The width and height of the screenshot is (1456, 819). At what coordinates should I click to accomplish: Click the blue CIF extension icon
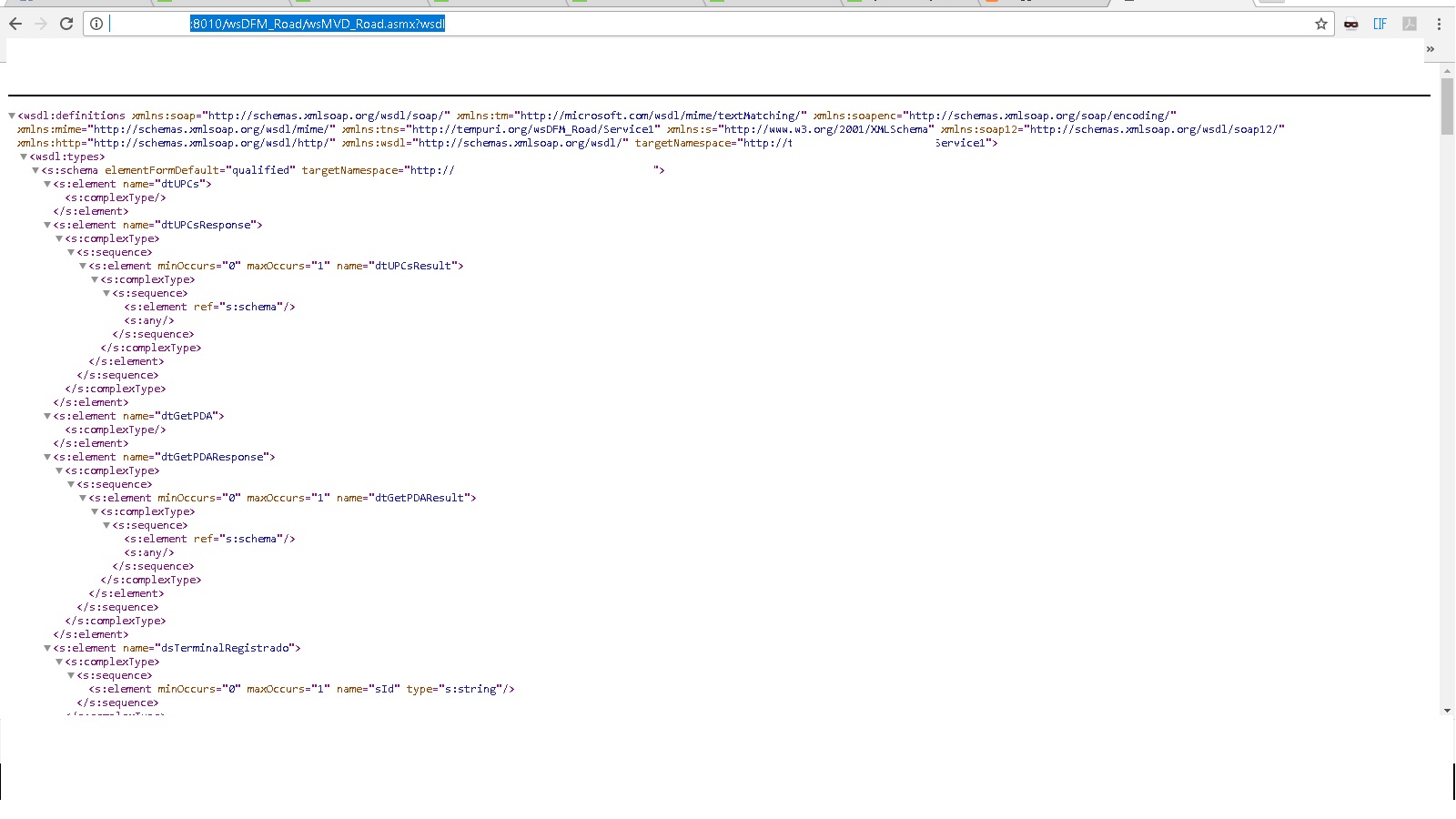1380,24
